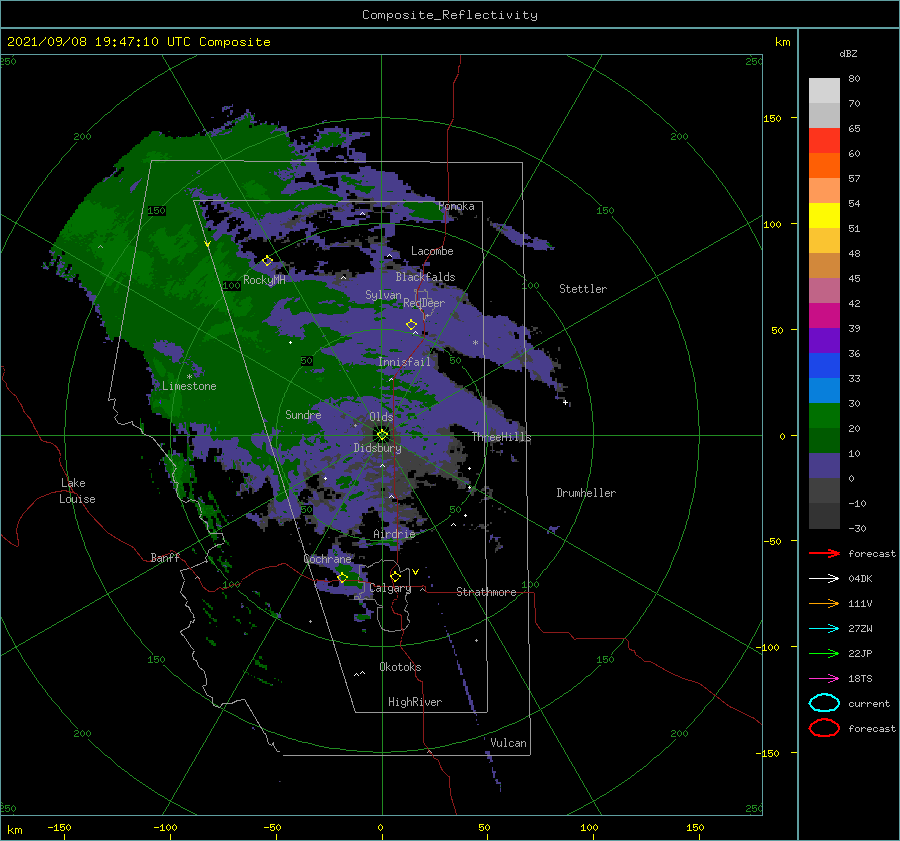Select the orange 57-60 dBZ swatch
900x841 pixels.
click(824, 166)
